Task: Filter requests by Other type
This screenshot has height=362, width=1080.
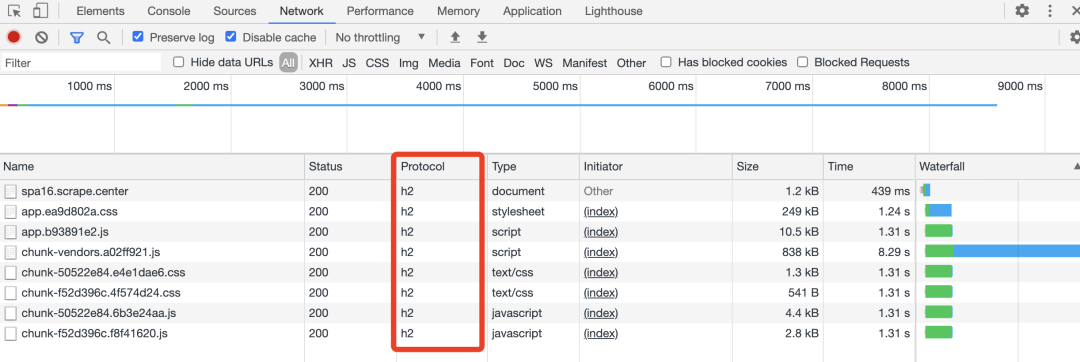Action: [x=632, y=63]
